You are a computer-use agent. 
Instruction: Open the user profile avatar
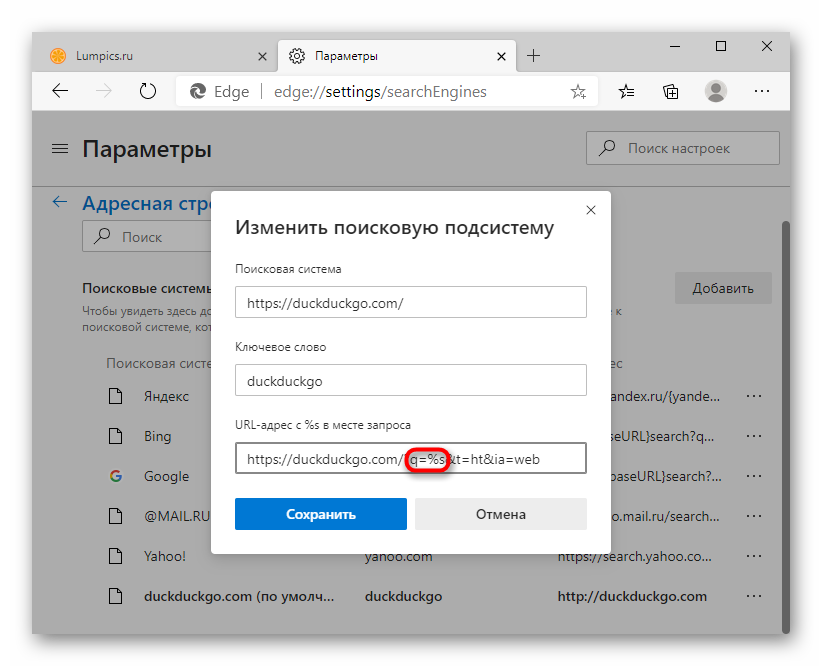coord(716,91)
